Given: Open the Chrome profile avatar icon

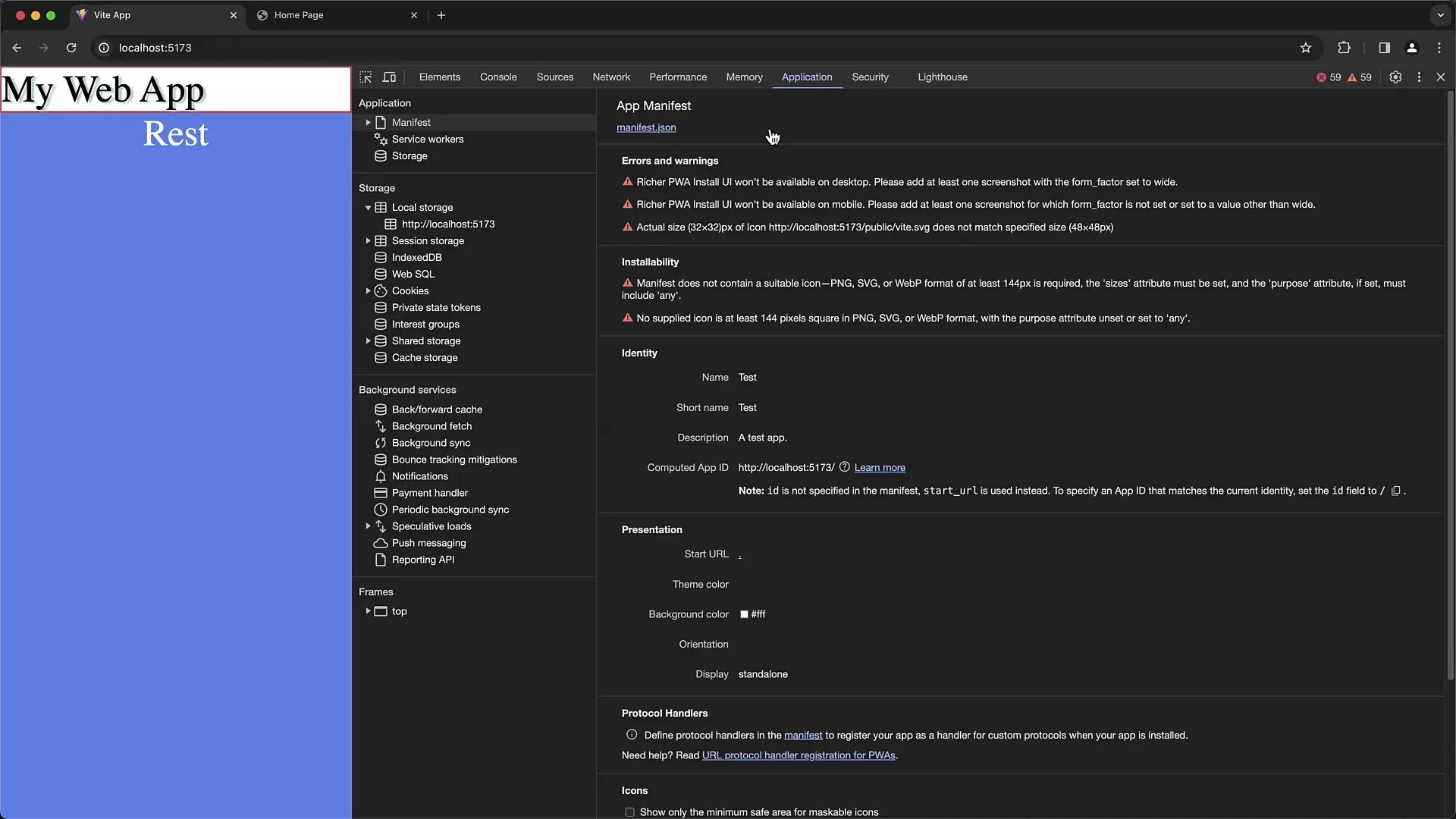Looking at the screenshot, I should tap(1411, 48).
